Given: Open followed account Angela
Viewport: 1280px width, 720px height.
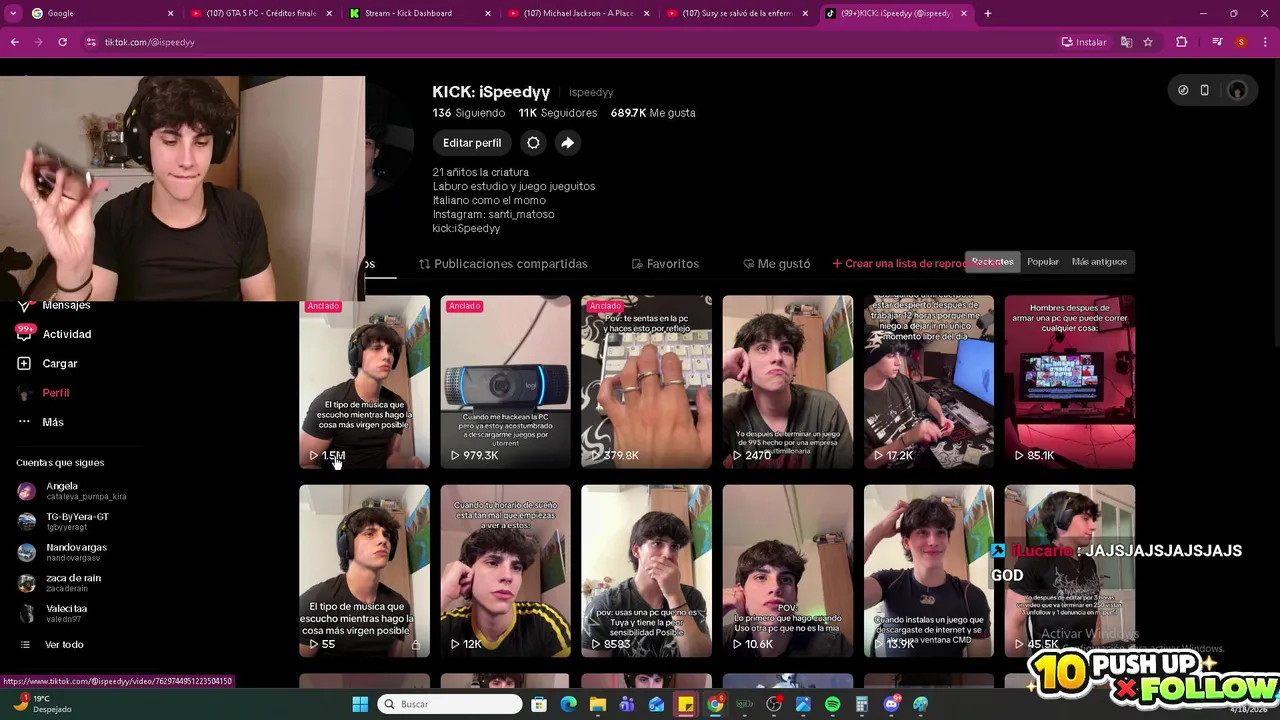Looking at the screenshot, I should (x=72, y=491).
